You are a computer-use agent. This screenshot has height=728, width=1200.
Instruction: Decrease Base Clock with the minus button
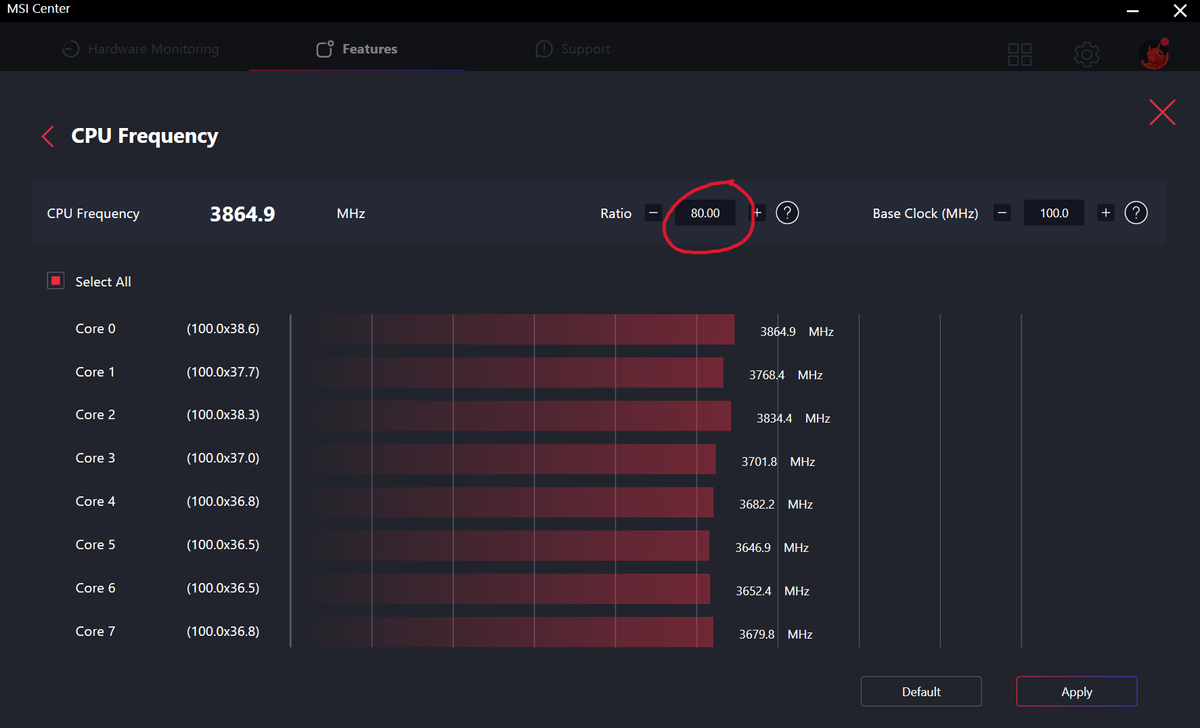coord(1001,212)
